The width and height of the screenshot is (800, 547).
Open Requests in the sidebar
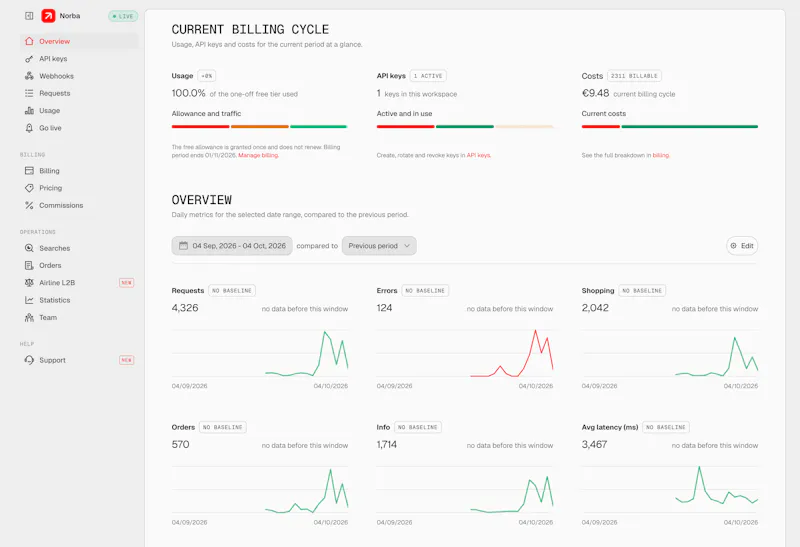pos(79,93)
